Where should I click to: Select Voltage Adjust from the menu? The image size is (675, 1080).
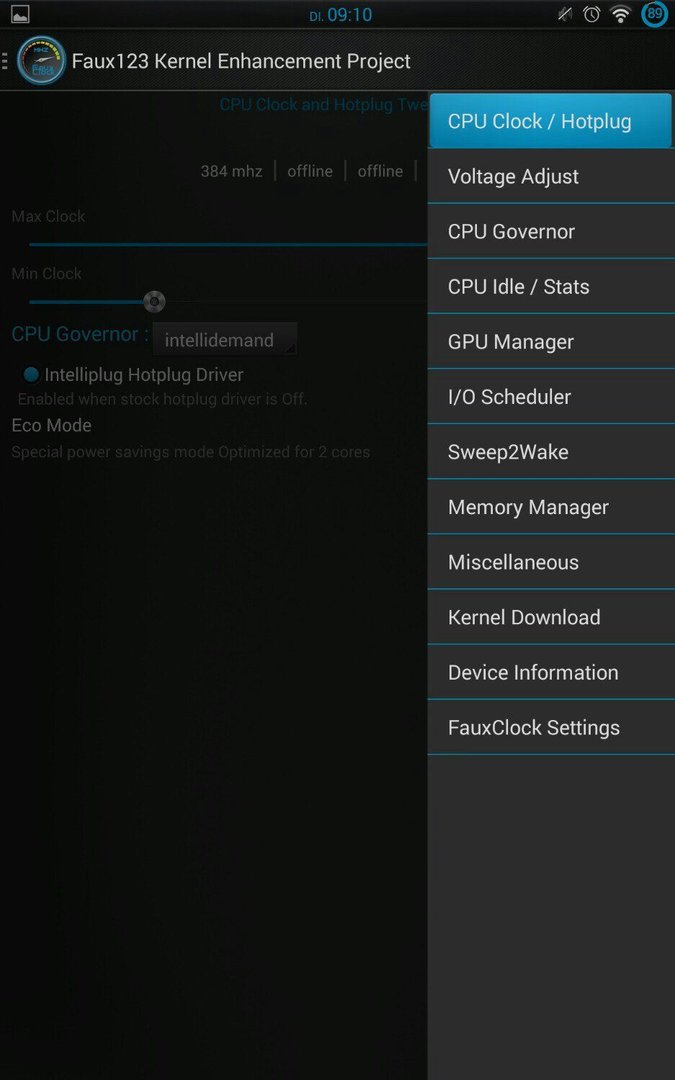550,176
